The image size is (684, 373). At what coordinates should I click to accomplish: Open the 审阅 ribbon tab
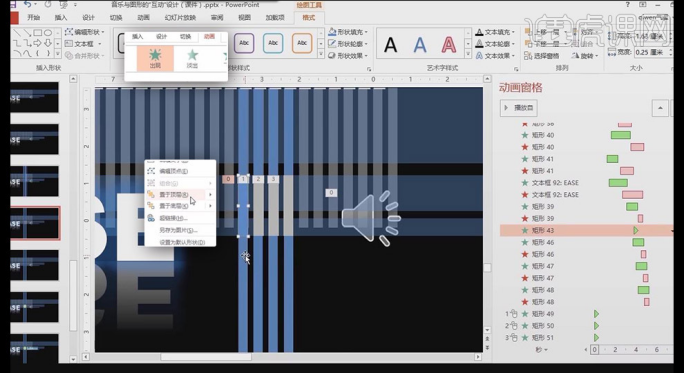pos(217,17)
